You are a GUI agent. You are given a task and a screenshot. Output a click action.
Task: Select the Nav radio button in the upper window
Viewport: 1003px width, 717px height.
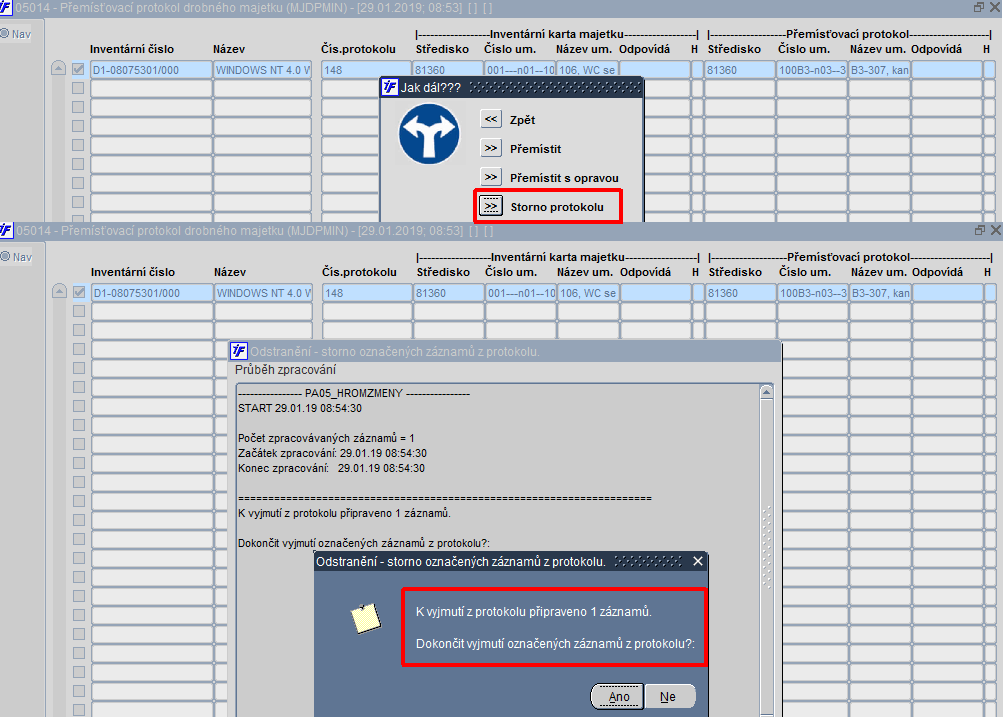[4, 33]
